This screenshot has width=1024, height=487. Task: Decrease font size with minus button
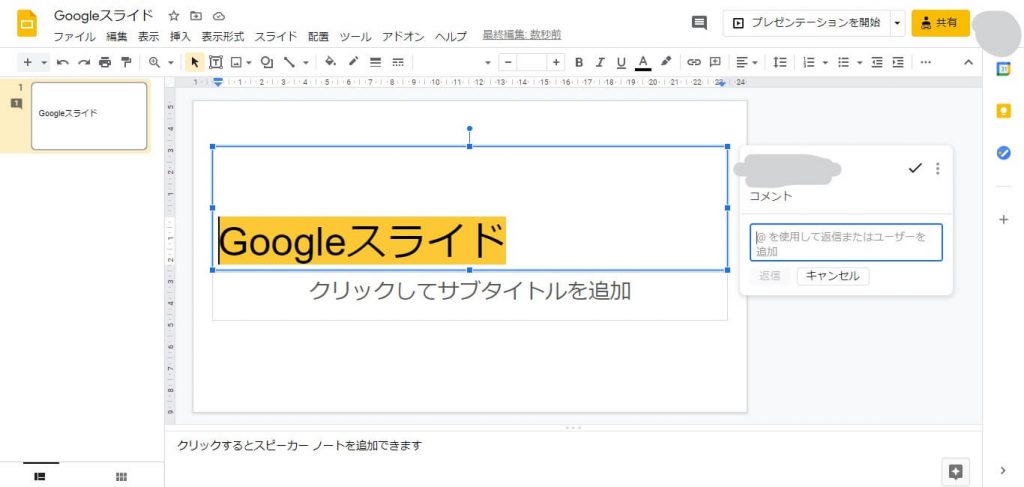tap(508, 63)
